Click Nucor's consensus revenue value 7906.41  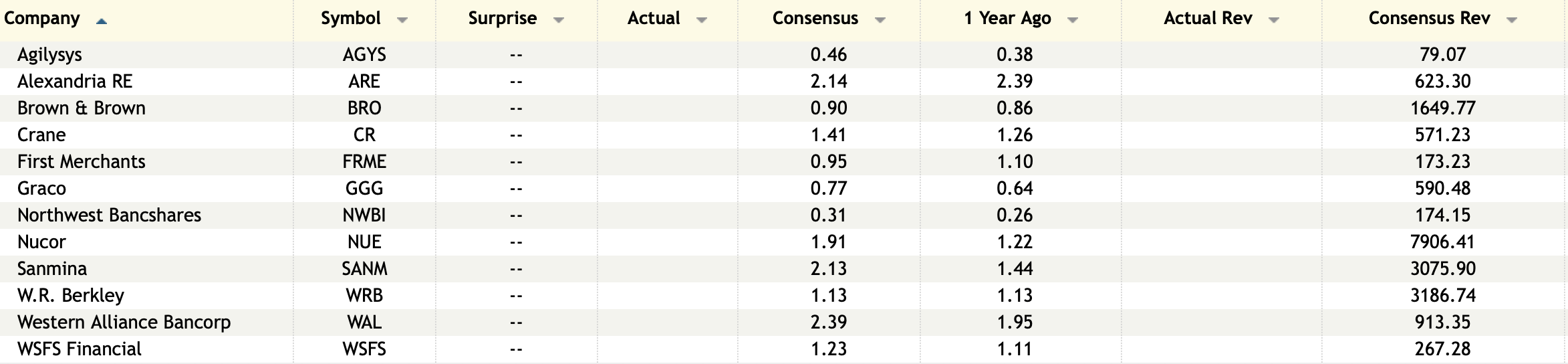(x=1442, y=242)
